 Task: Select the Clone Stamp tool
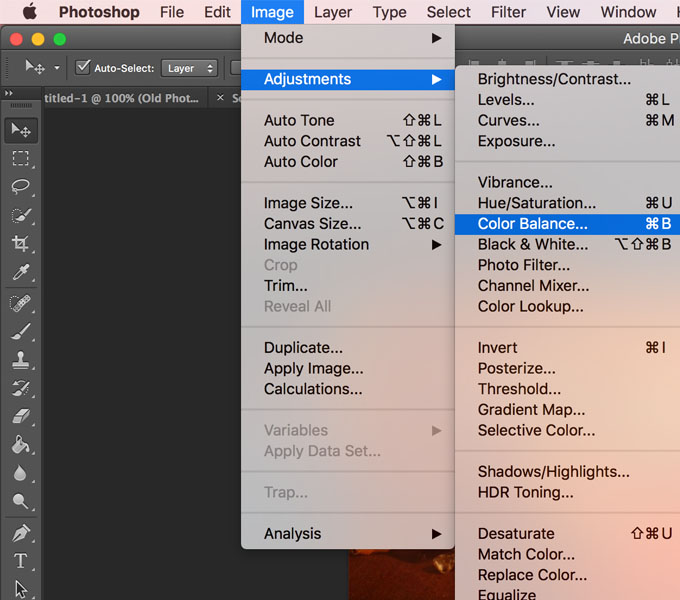click(20, 360)
